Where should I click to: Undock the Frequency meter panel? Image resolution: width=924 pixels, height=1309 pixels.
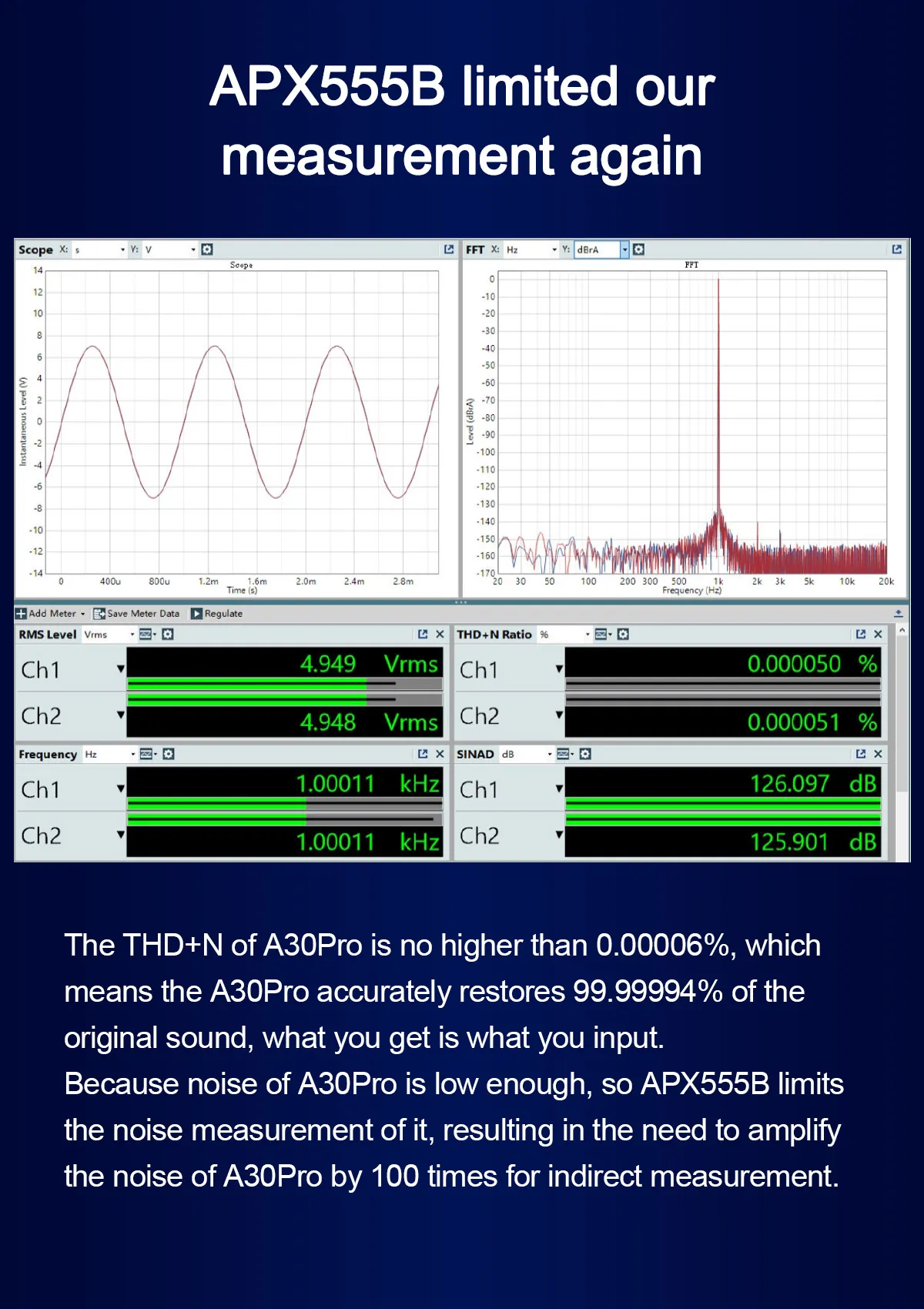tap(423, 754)
